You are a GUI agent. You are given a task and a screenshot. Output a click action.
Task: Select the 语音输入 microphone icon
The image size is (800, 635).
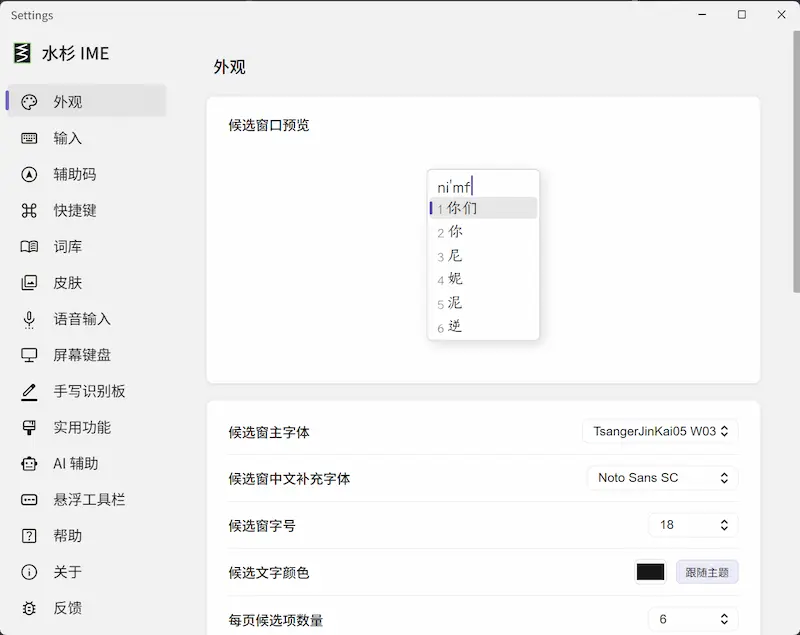(29, 319)
